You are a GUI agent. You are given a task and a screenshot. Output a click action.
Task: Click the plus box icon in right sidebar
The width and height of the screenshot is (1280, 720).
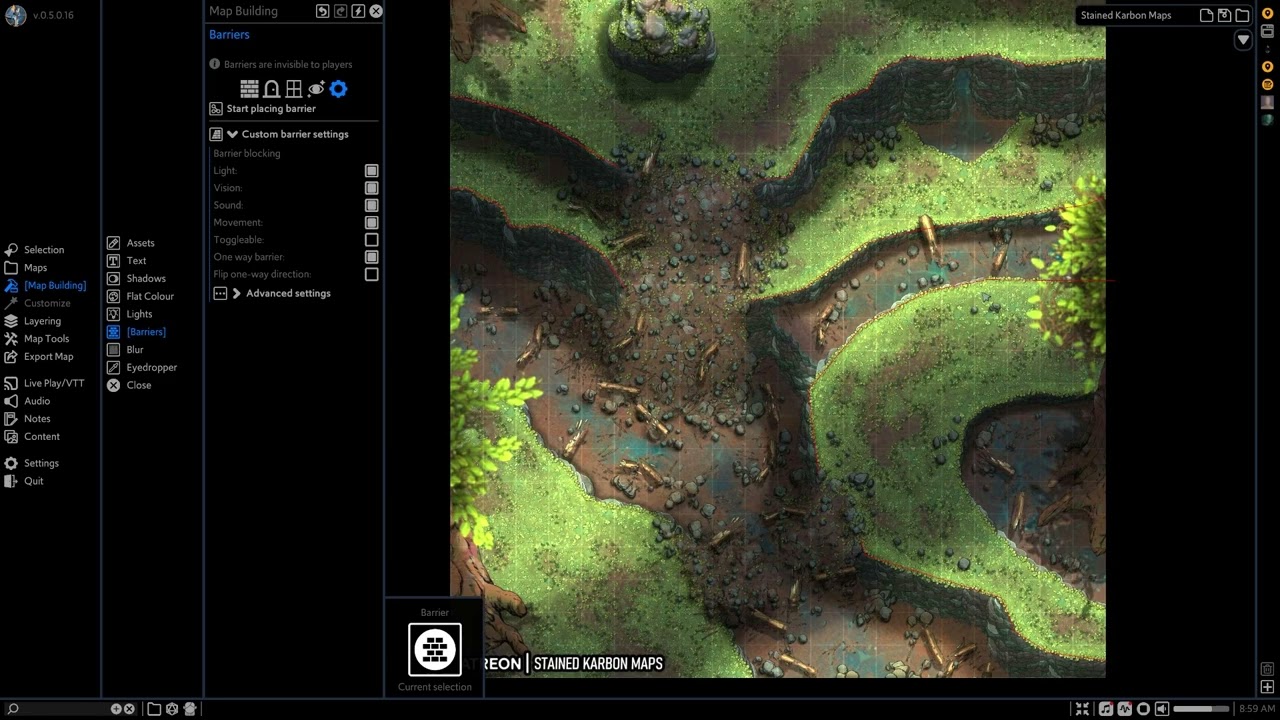click(x=1267, y=688)
